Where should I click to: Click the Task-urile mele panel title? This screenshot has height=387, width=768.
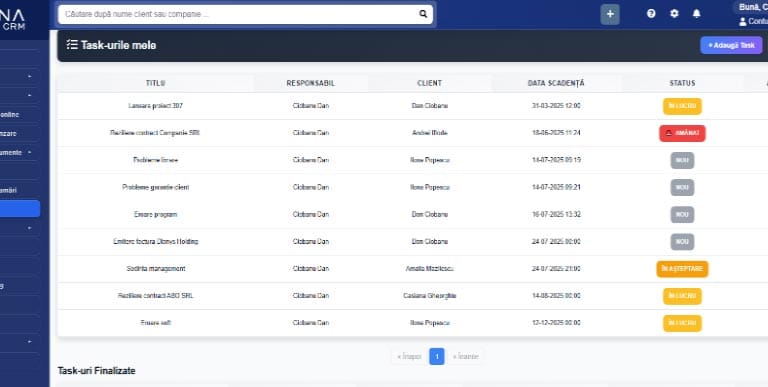pyautogui.click(x=118, y=45)
